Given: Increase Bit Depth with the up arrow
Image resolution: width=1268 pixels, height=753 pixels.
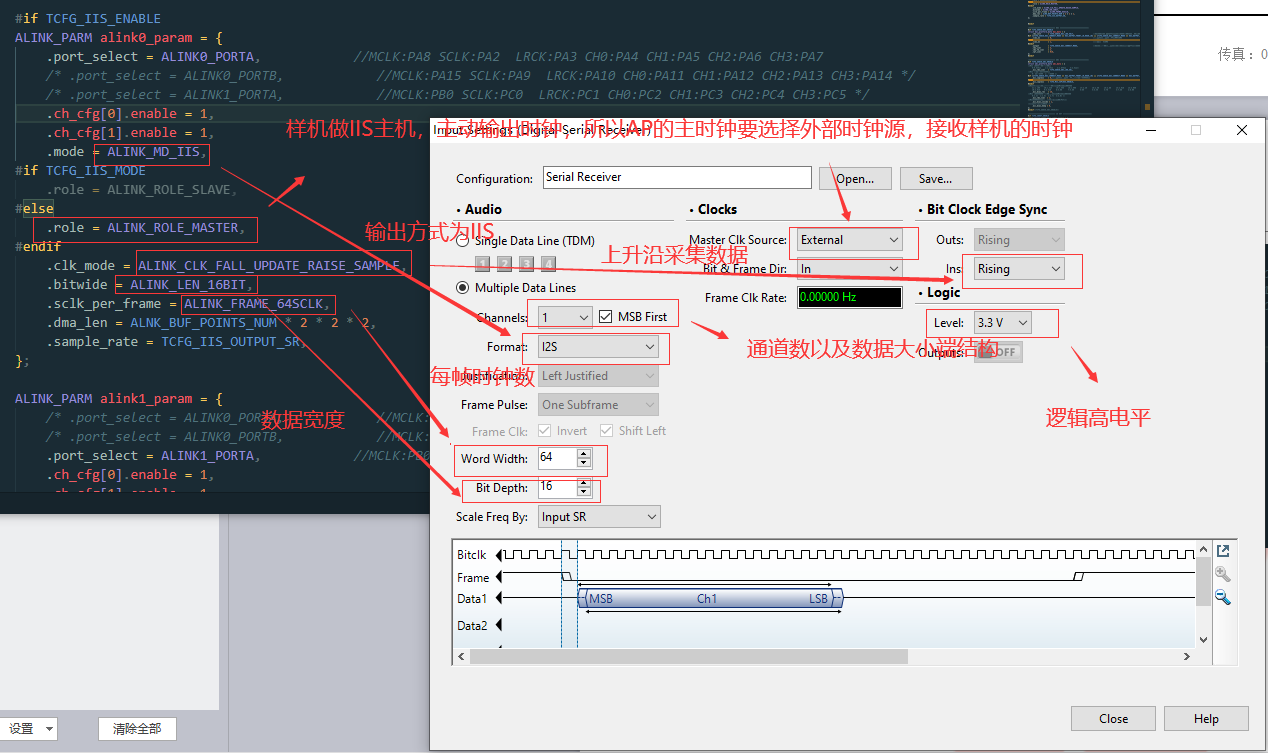Looking at the screenshot, I should tap(584, 482).
